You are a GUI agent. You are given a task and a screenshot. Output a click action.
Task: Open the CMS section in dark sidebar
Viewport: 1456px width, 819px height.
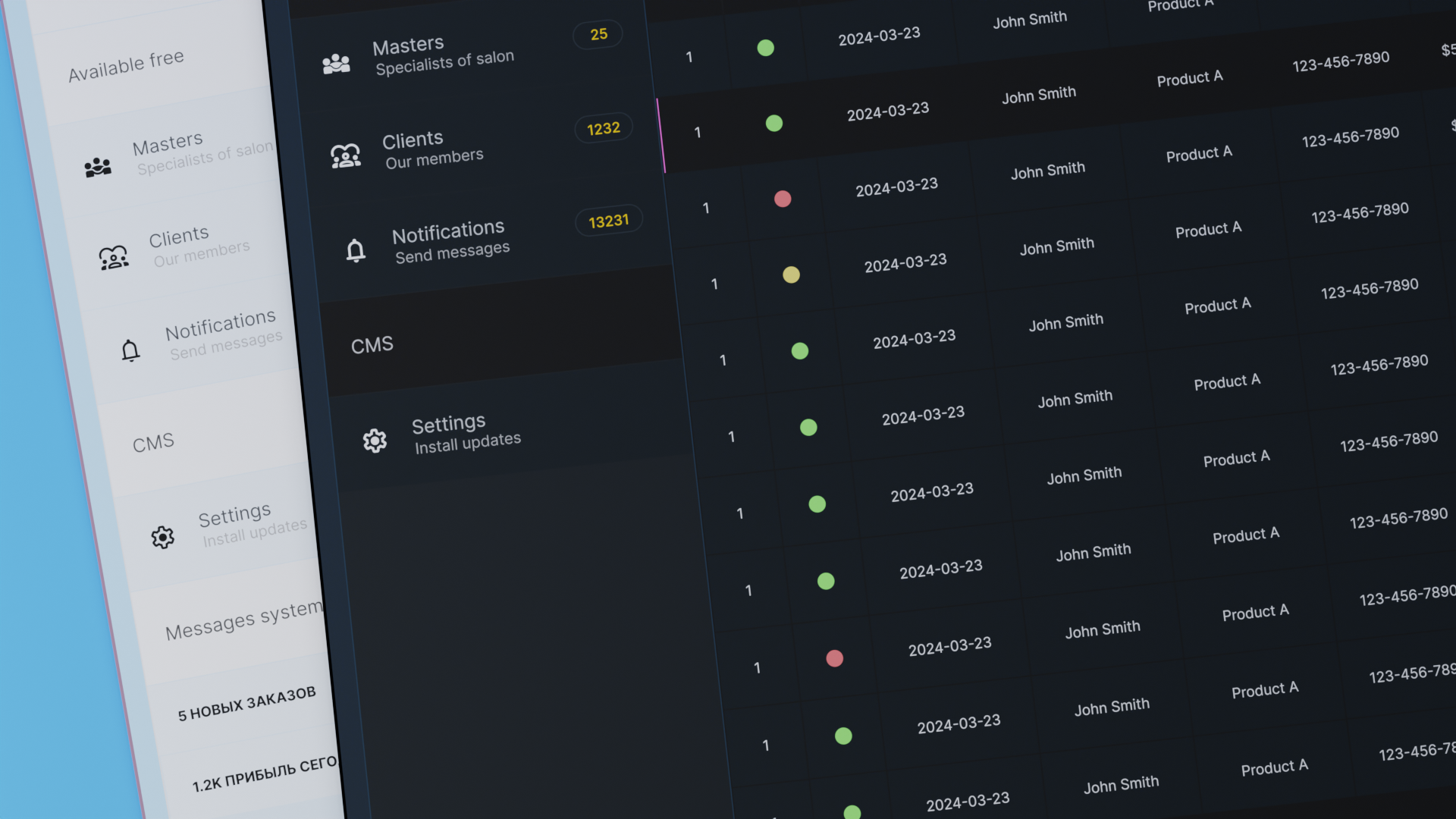pos(372,345)
